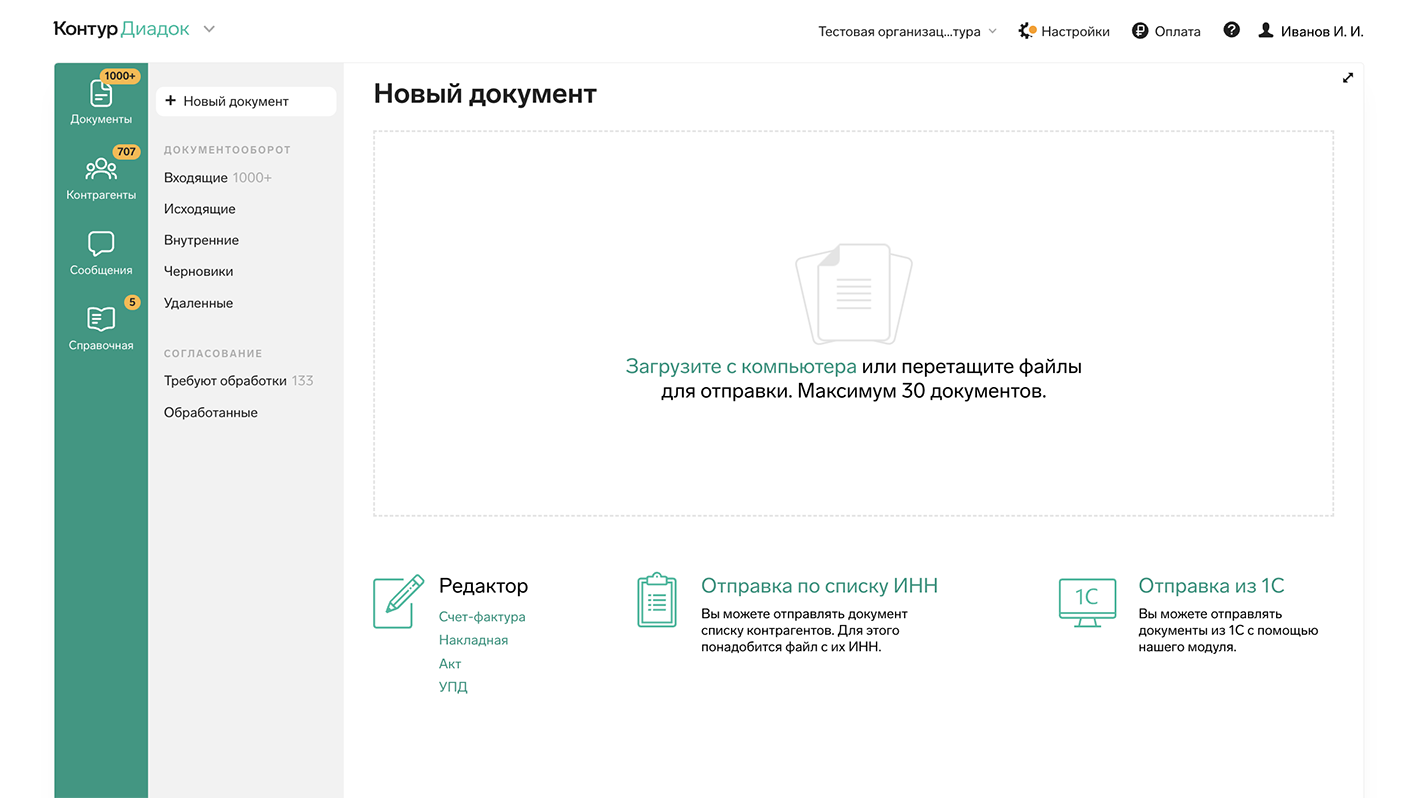Click the Новый документ button in the sidebar
Image resolution: width=1418 pixels, height=798 pixels.
[245, 101]
